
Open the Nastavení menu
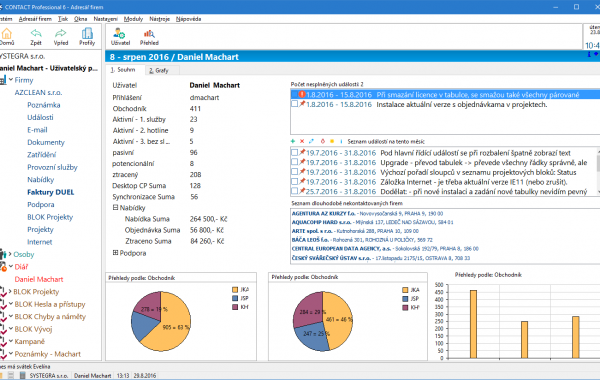[106, 19]
